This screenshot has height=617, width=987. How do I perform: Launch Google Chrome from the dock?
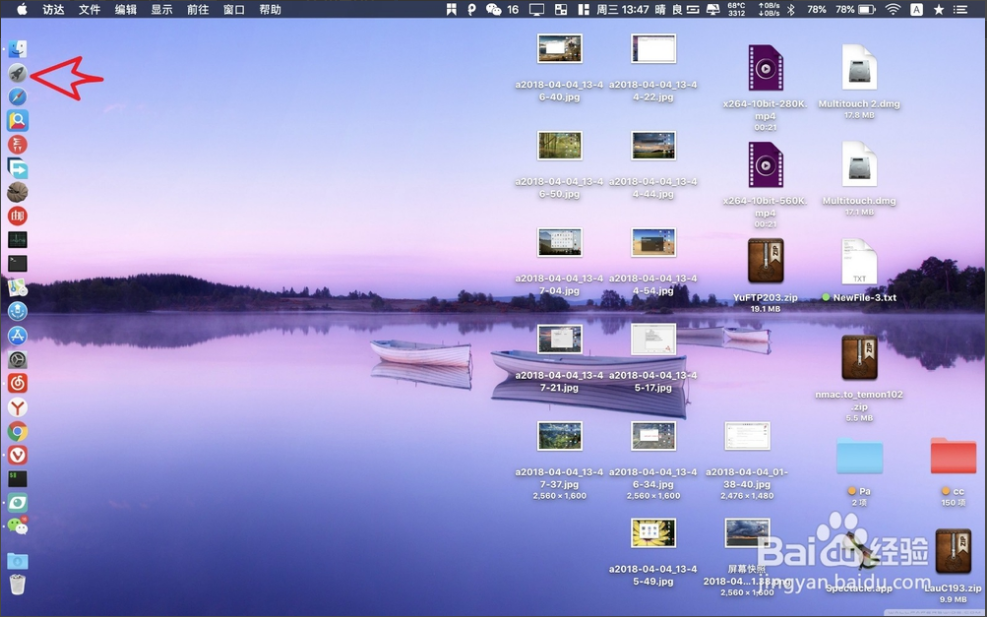17,432
